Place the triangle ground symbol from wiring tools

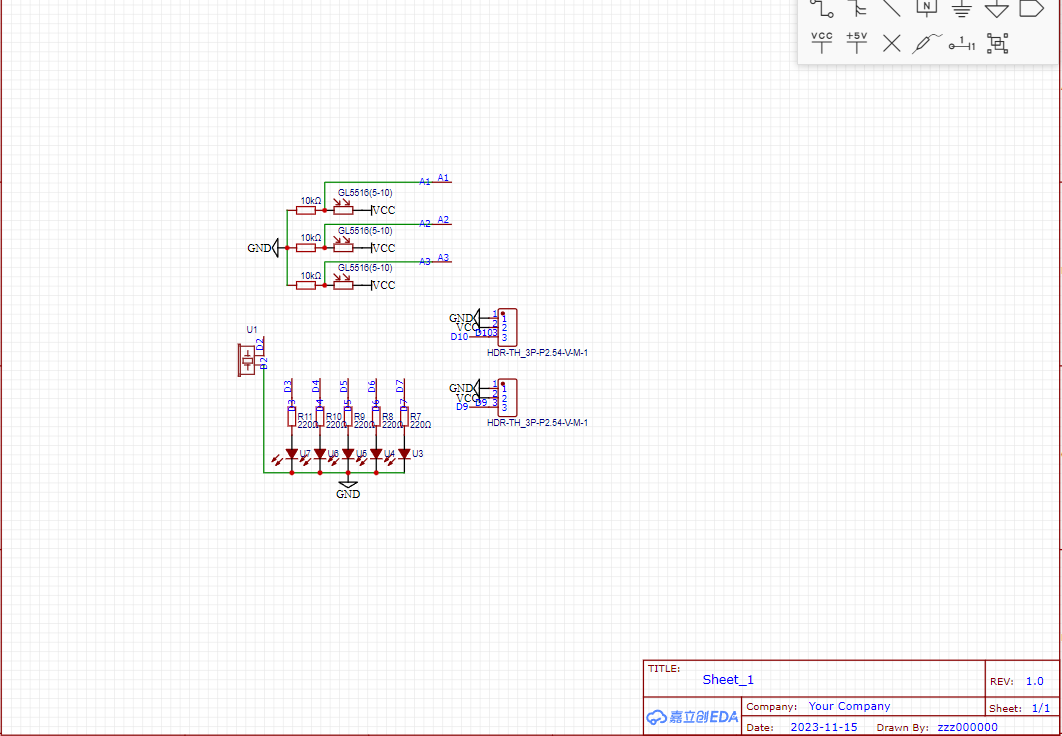tap(997, 8)
